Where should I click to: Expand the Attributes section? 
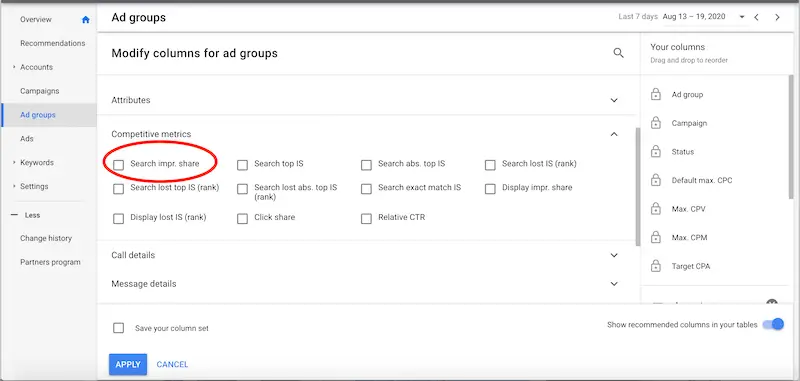(614, 100)
